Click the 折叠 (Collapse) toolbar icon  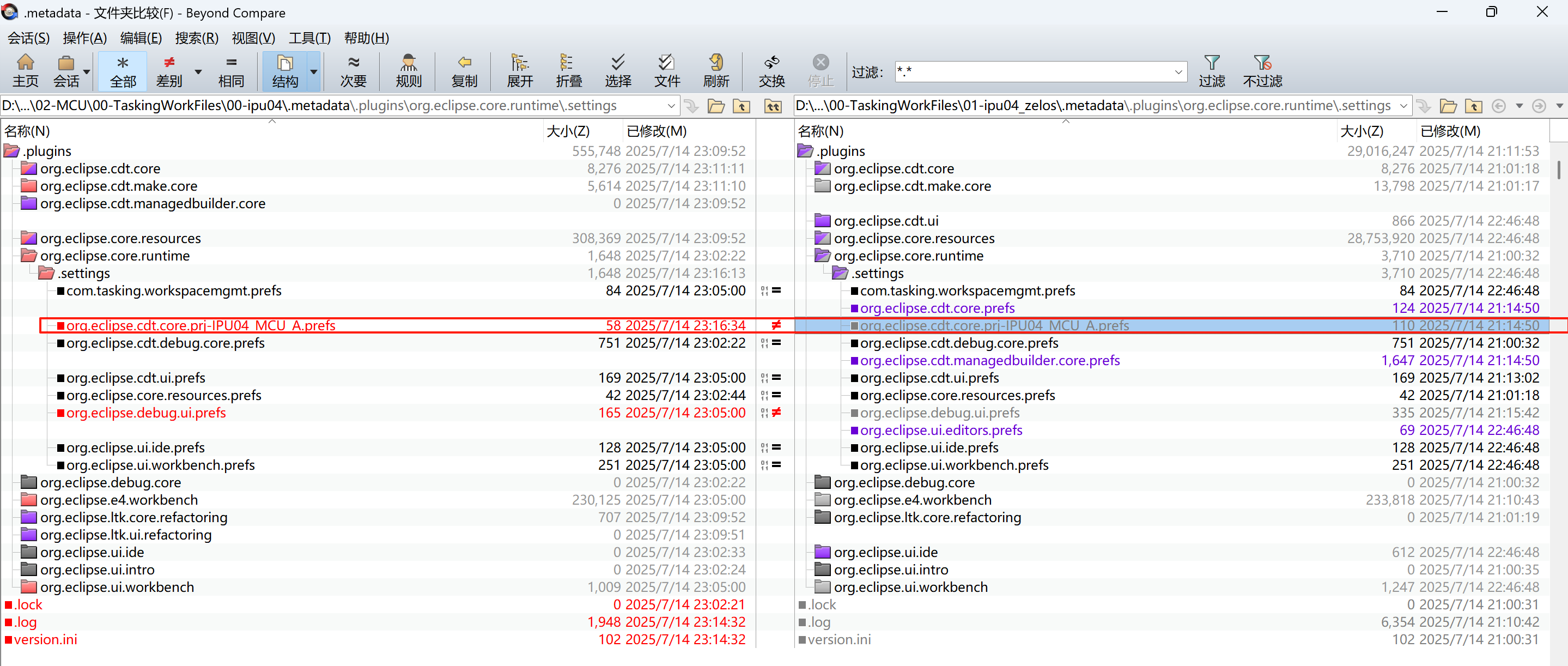[x=568, y=70]
